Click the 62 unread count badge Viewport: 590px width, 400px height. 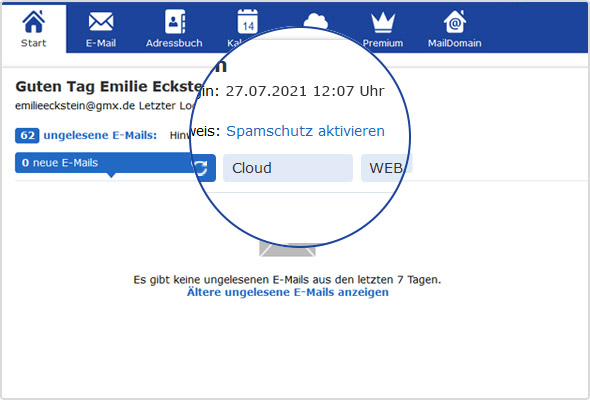pyautogui.click(x=27, y=135)
